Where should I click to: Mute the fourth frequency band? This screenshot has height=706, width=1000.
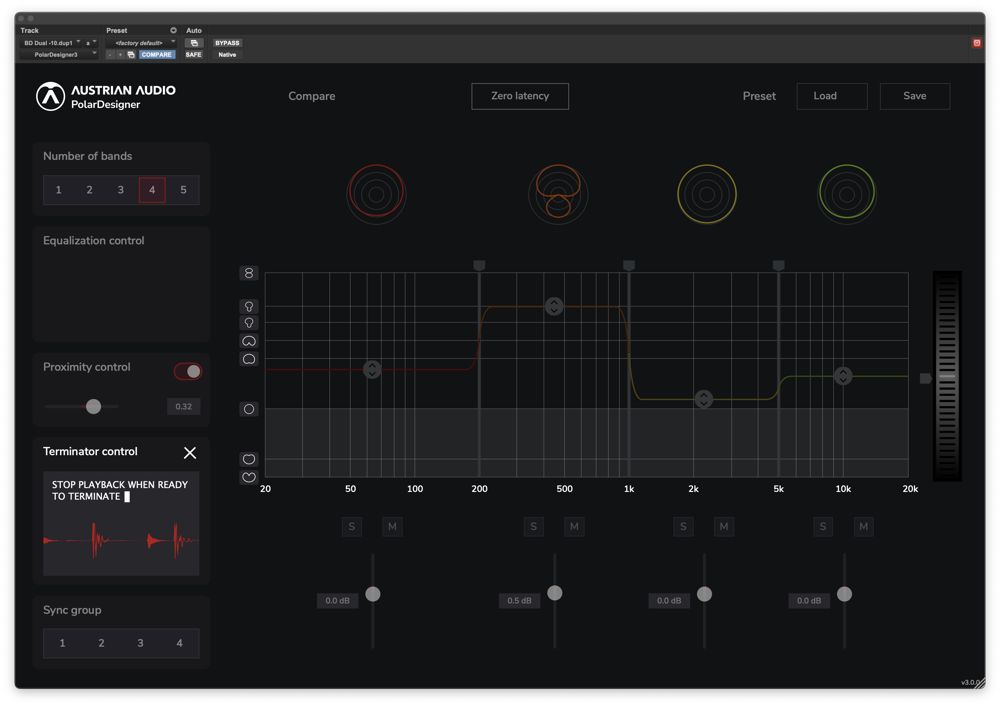coord(863,526)
